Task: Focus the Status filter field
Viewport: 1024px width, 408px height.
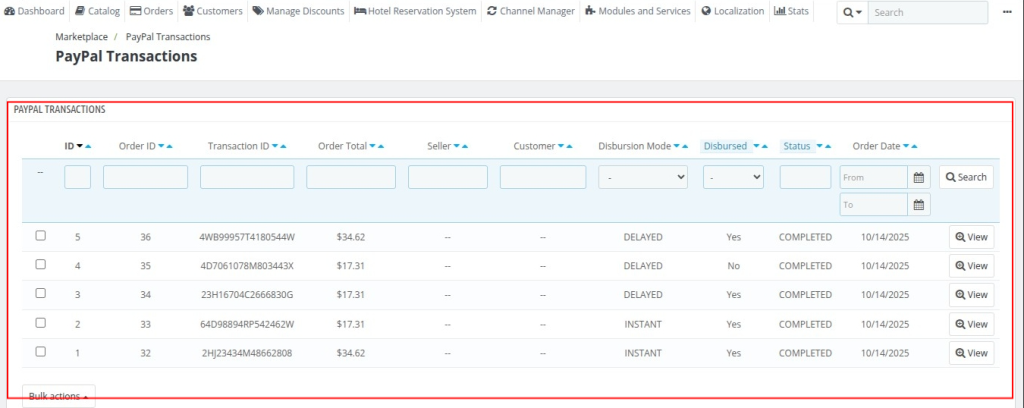Action: [x=805, y=177]
